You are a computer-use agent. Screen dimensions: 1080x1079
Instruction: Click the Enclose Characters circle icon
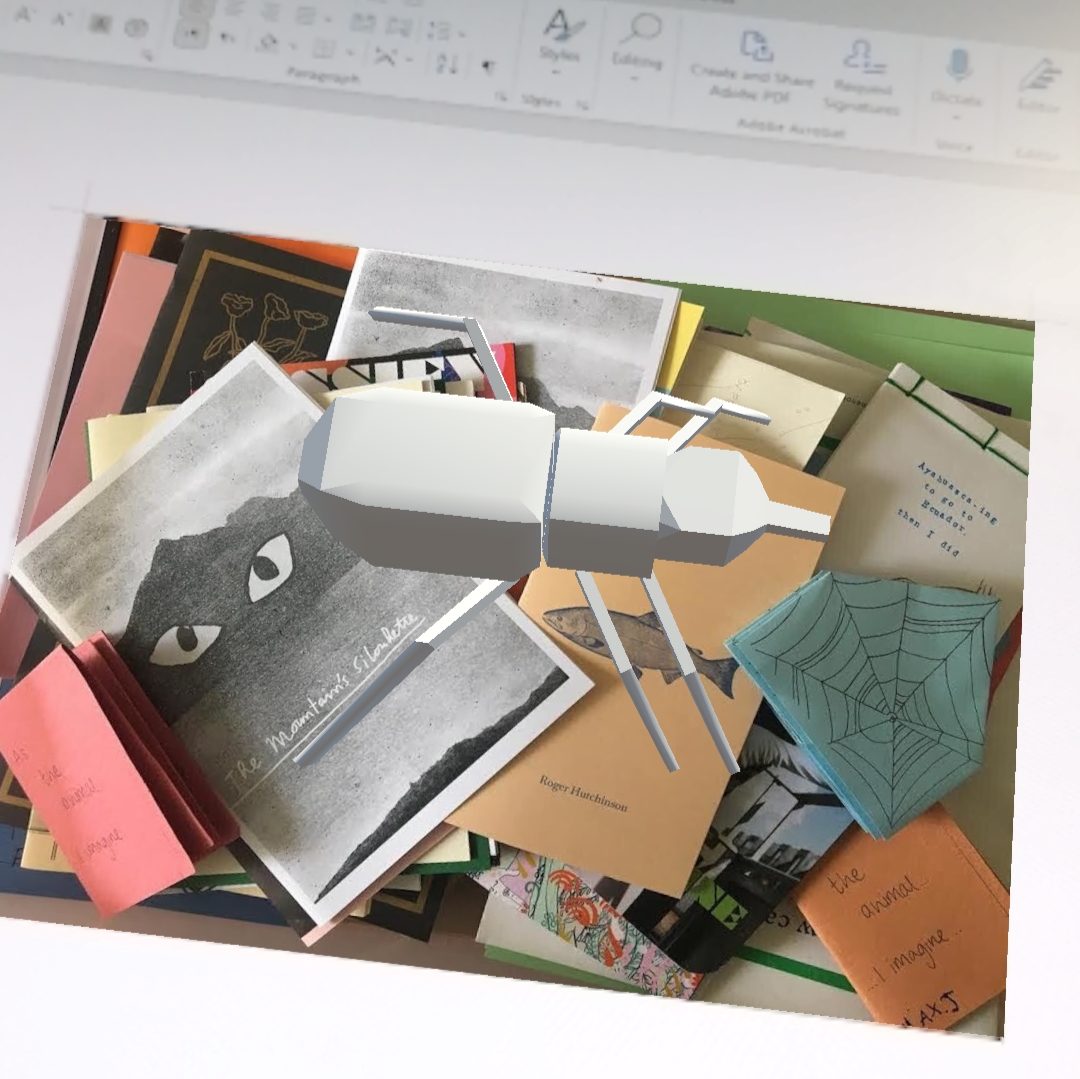coord(135,28)
